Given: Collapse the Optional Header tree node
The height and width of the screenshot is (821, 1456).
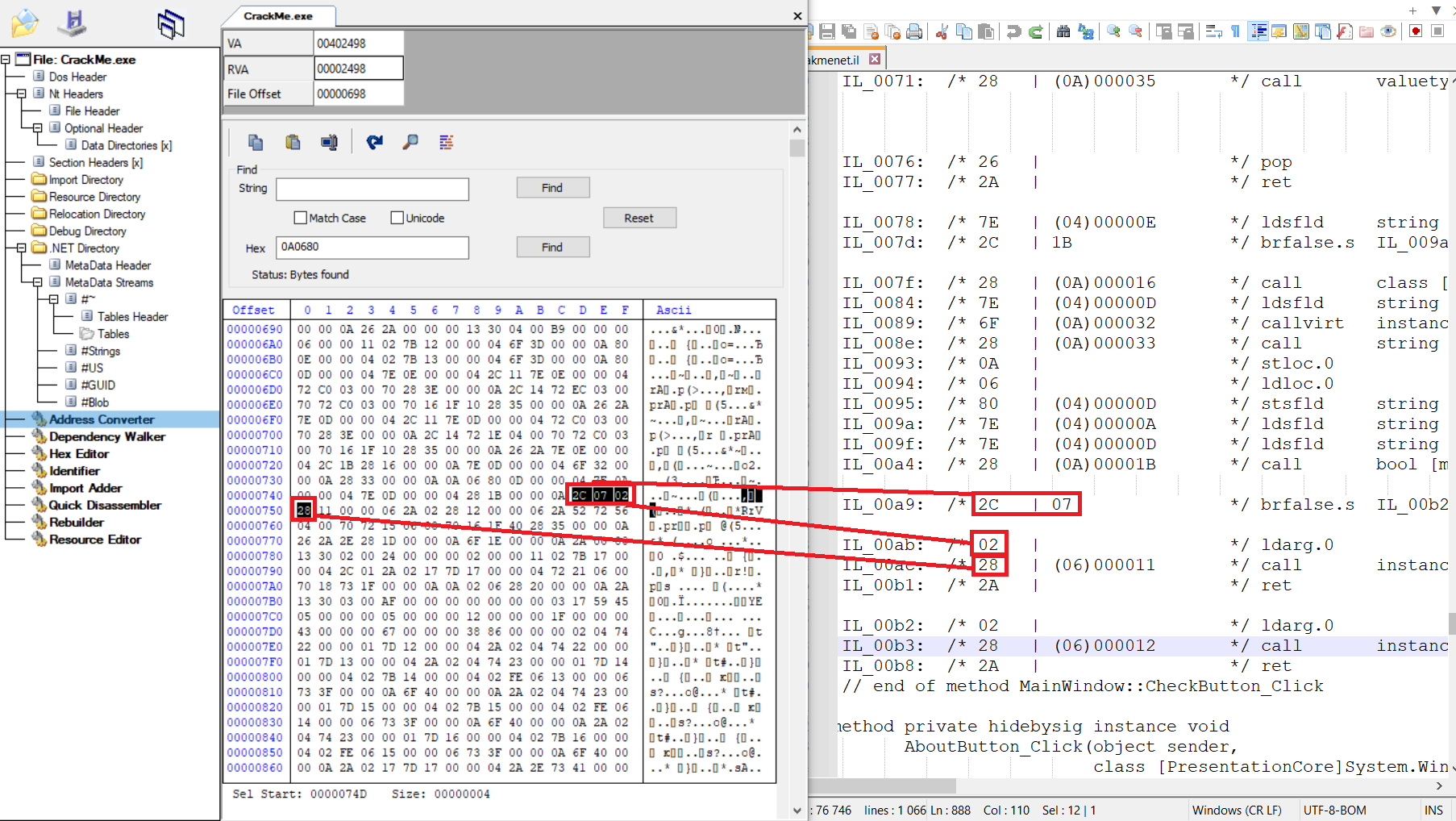Looking at the screenshot, I should 38,128.
